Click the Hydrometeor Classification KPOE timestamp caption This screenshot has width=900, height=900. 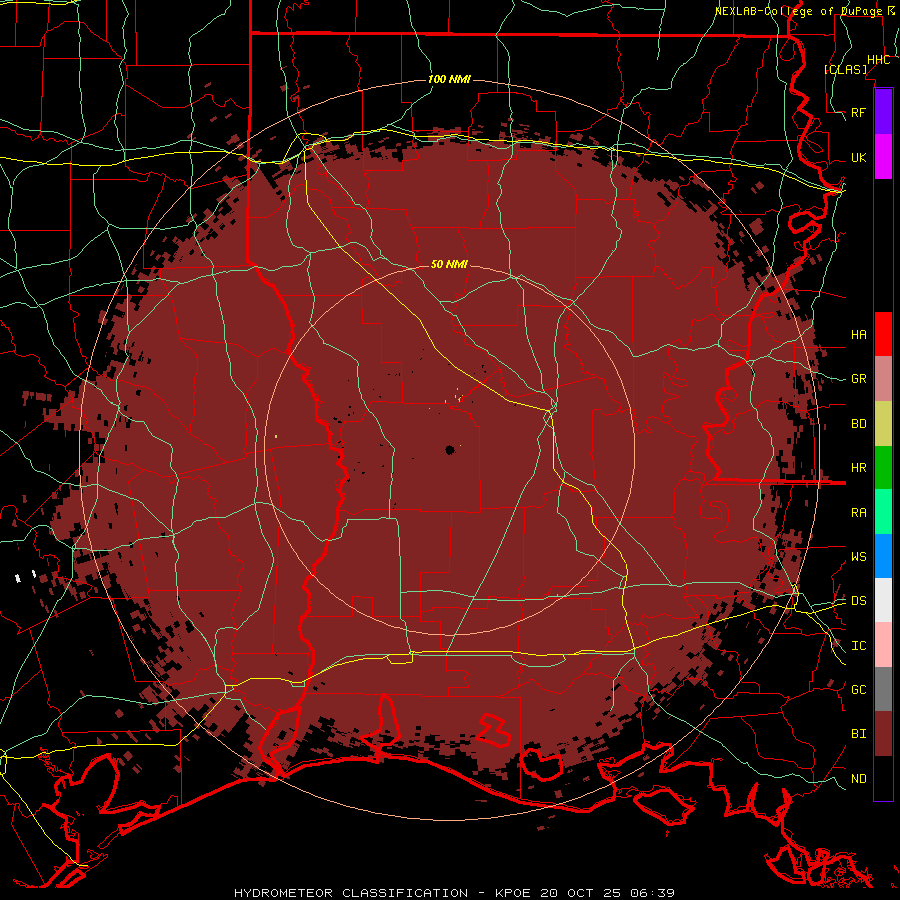(454, 893)
